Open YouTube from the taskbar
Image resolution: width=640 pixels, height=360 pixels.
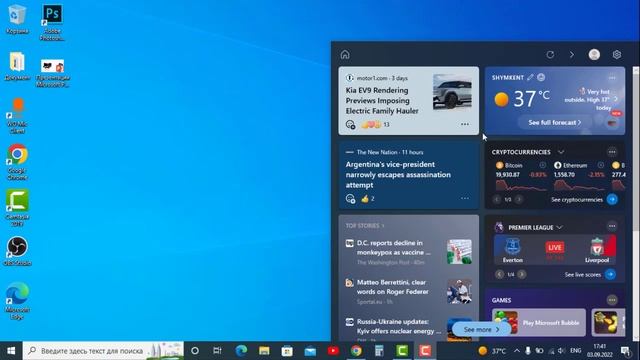pos(333,351)
